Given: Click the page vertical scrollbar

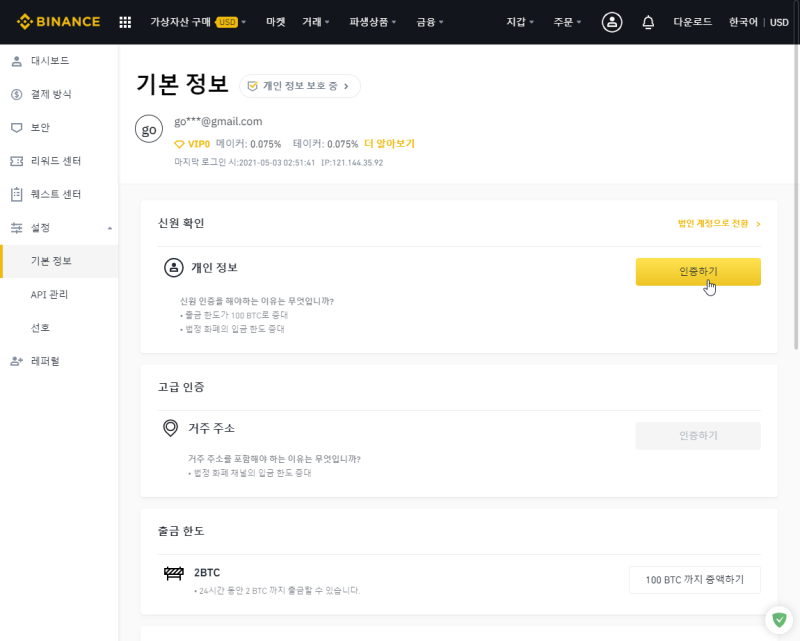Looking at the screenshot, I should pyautogui.click(x=796, y=194).
